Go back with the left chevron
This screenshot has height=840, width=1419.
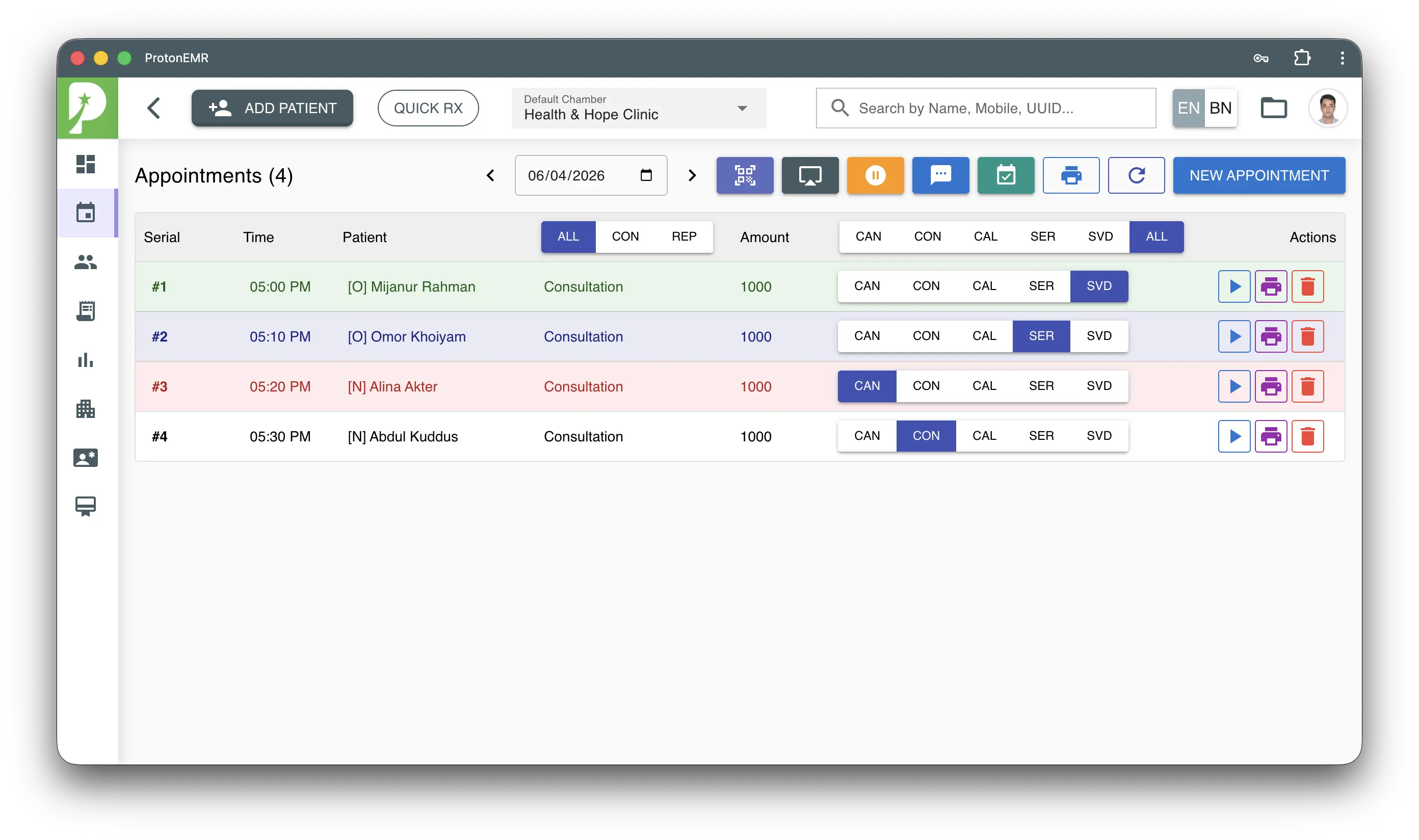[x=154, y=108]
